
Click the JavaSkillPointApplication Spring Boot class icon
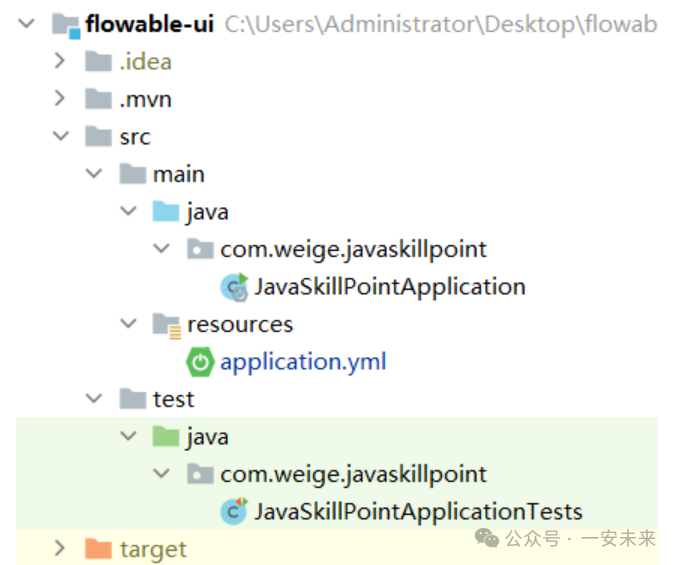(234, 287)
